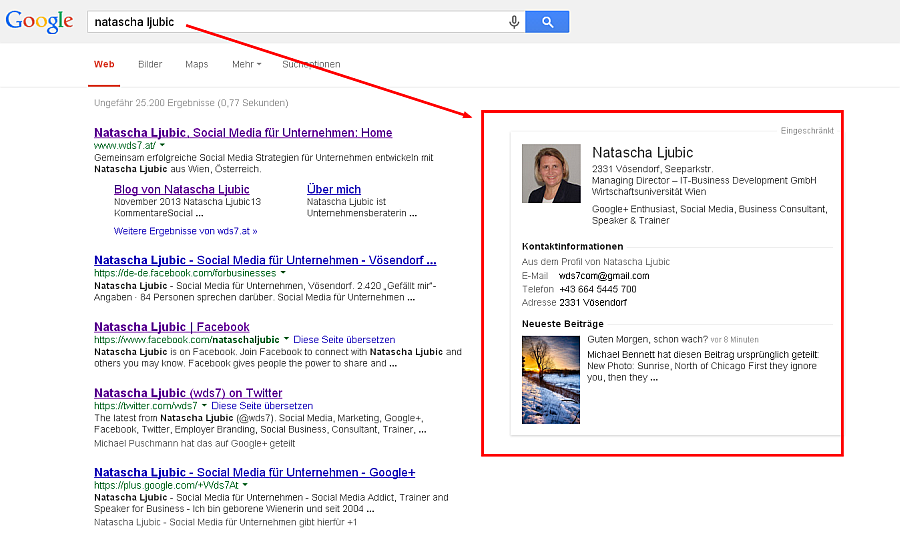Open 'Blog von Natascha Ljubic' sitelink
900x538 pixels.
[x=181, y=189]
